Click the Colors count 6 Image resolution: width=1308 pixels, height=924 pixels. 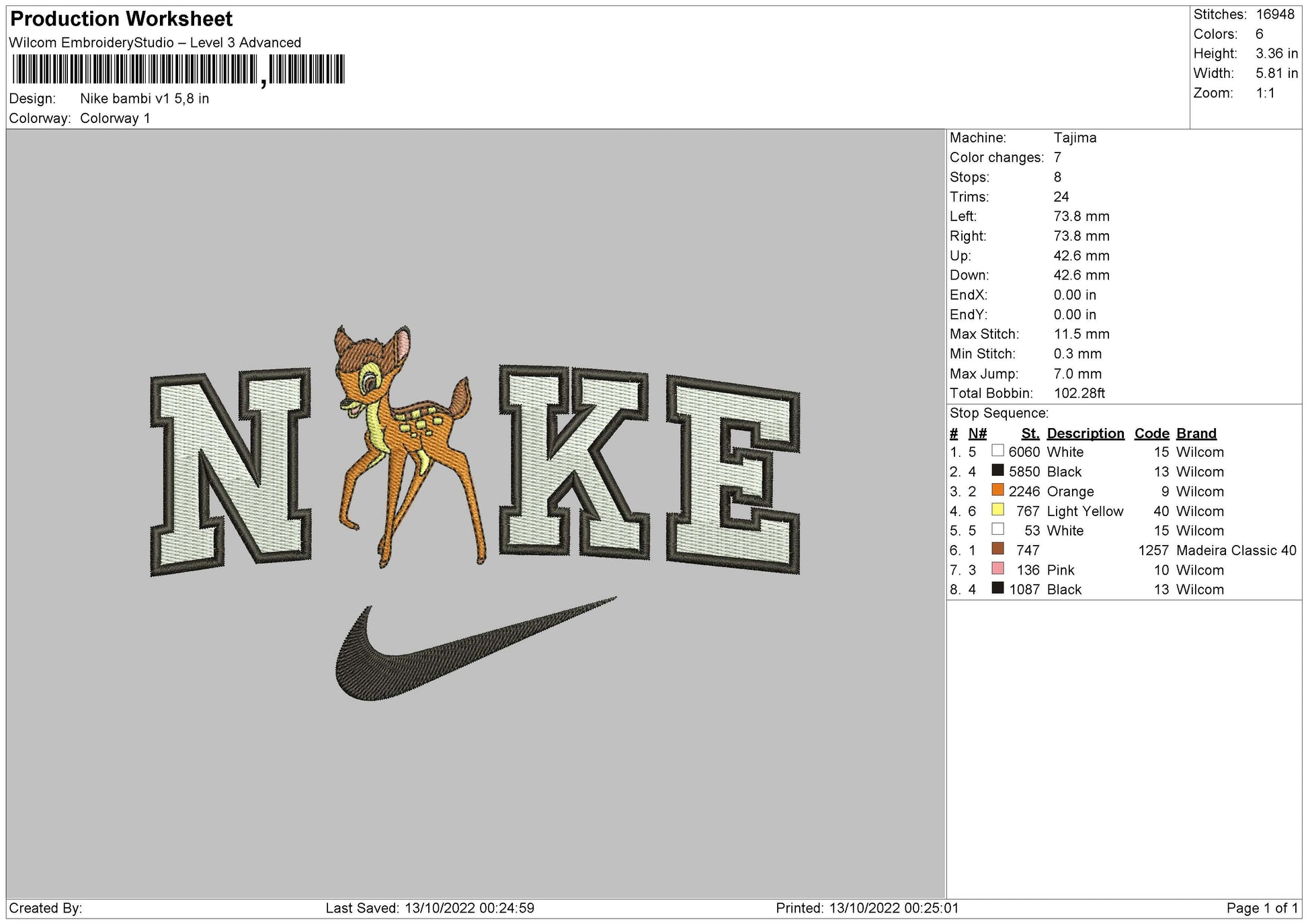pos(1260,34)
